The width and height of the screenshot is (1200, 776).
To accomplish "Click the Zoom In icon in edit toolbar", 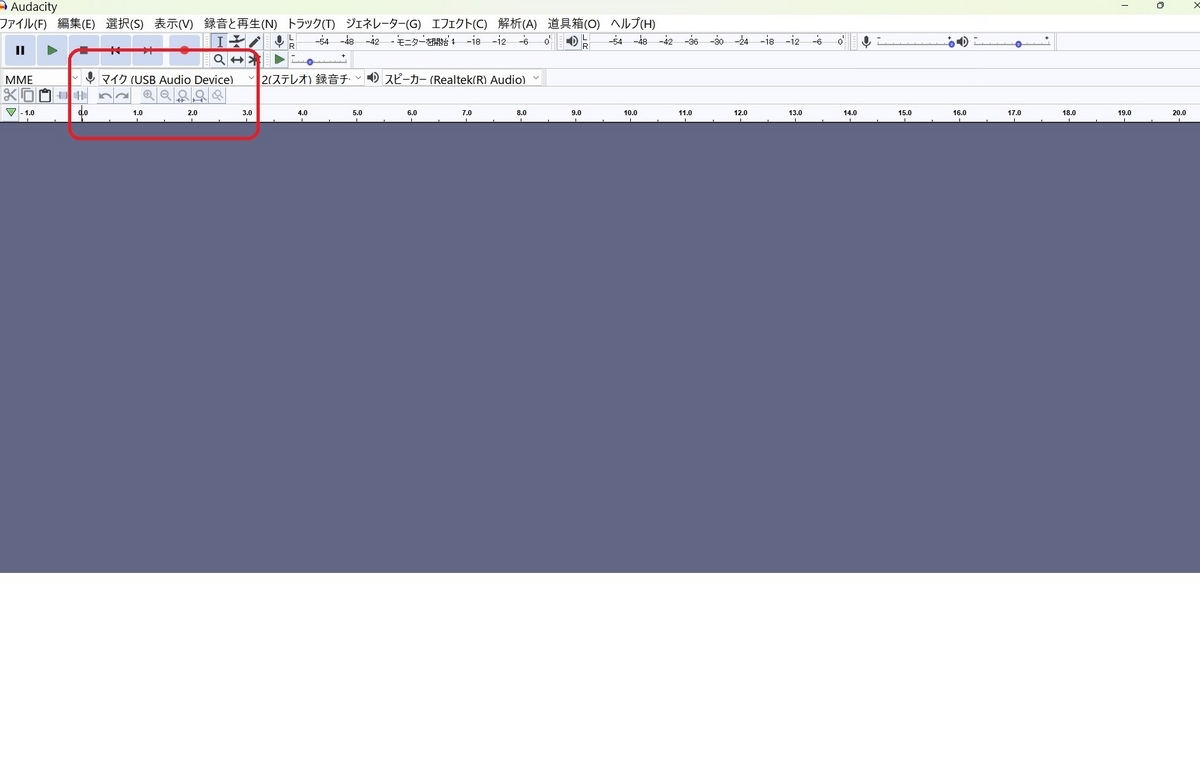I will [x=149, y=96].
